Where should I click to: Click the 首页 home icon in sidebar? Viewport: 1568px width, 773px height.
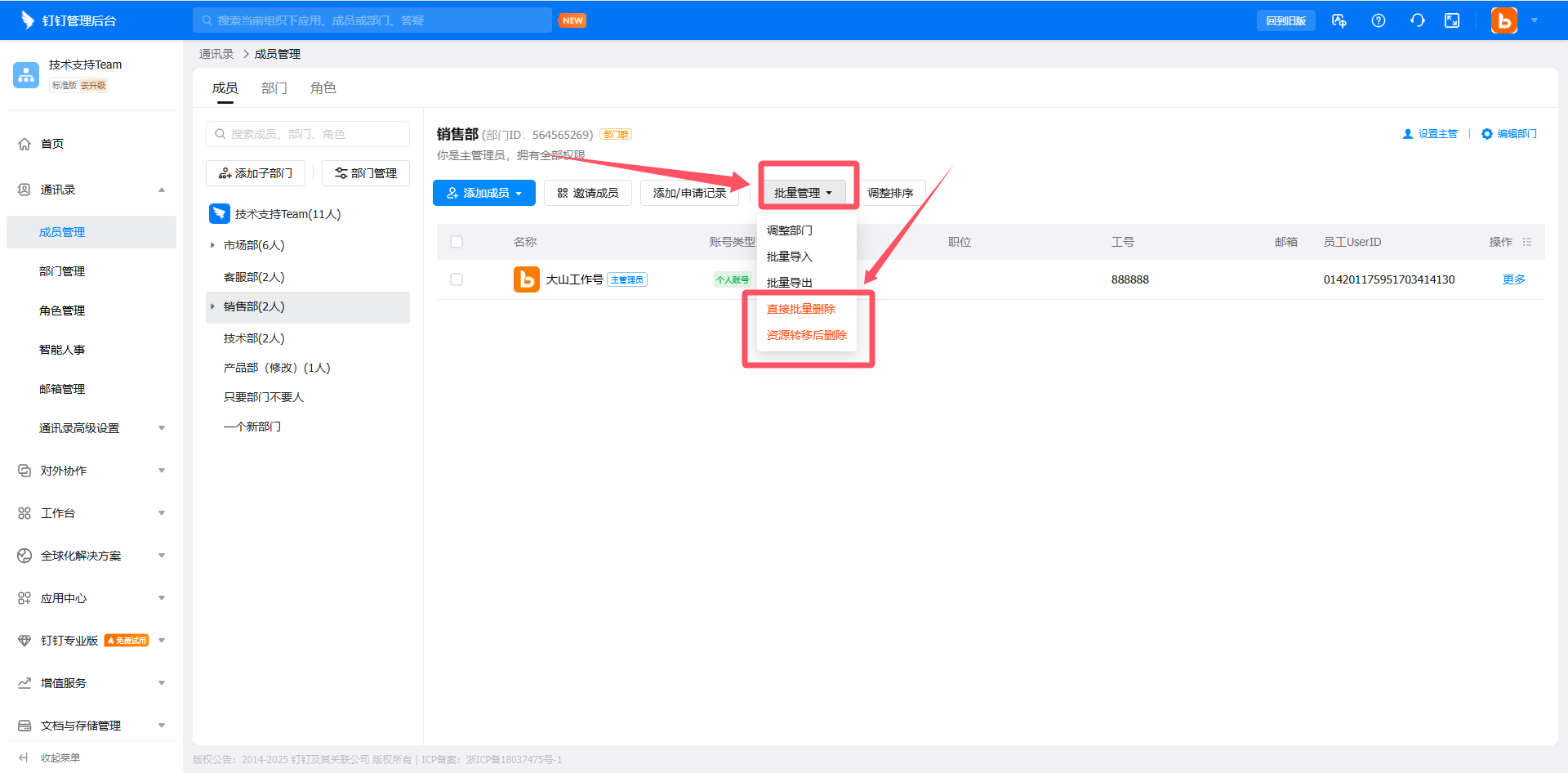pyautogui.click(x=24, y=144)
